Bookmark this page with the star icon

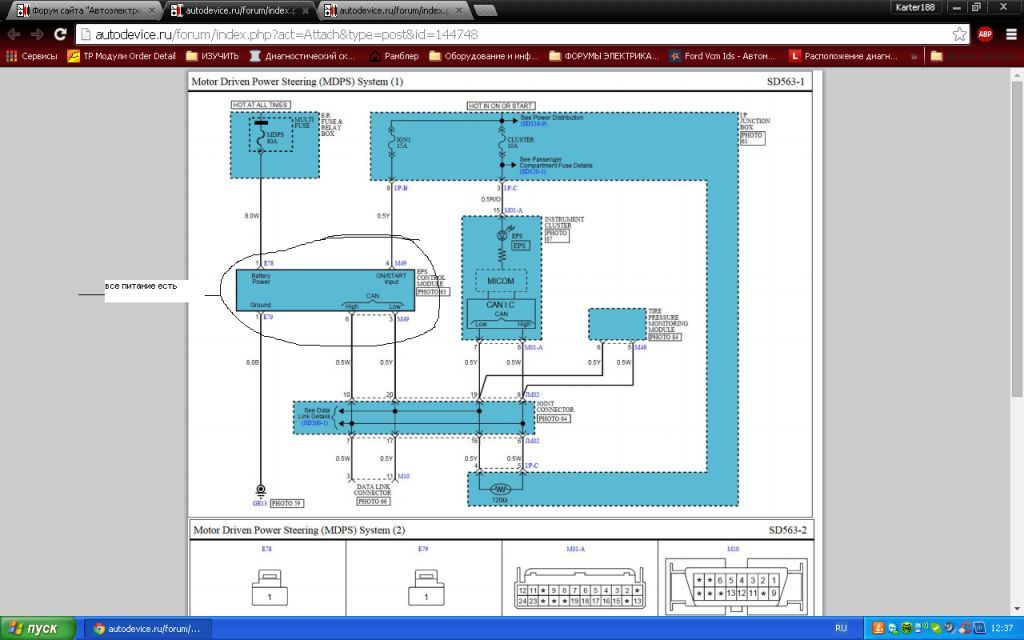pos(959,34)
